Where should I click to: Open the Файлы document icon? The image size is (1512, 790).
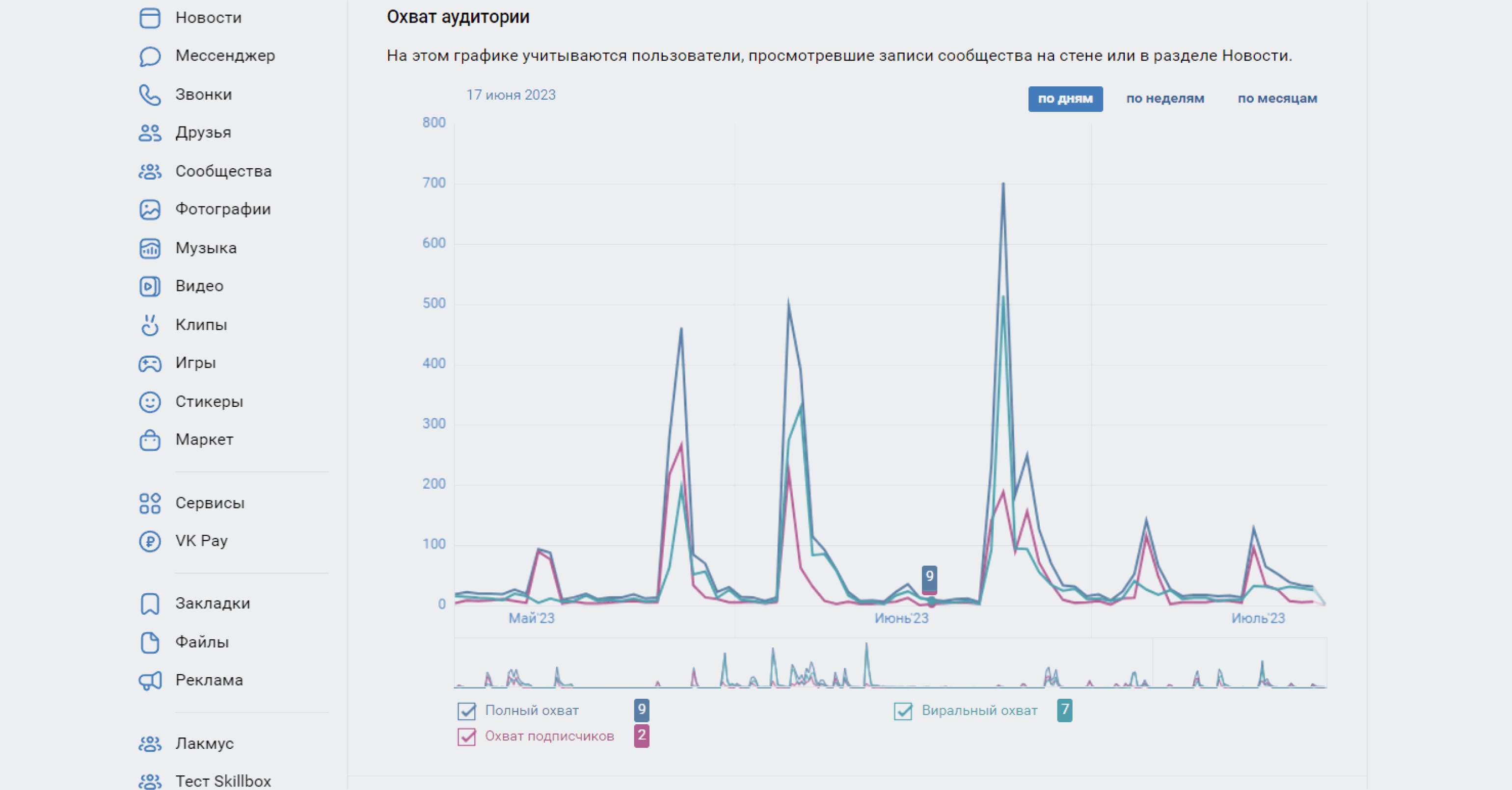pyautogui.click(x=150, y=642)
